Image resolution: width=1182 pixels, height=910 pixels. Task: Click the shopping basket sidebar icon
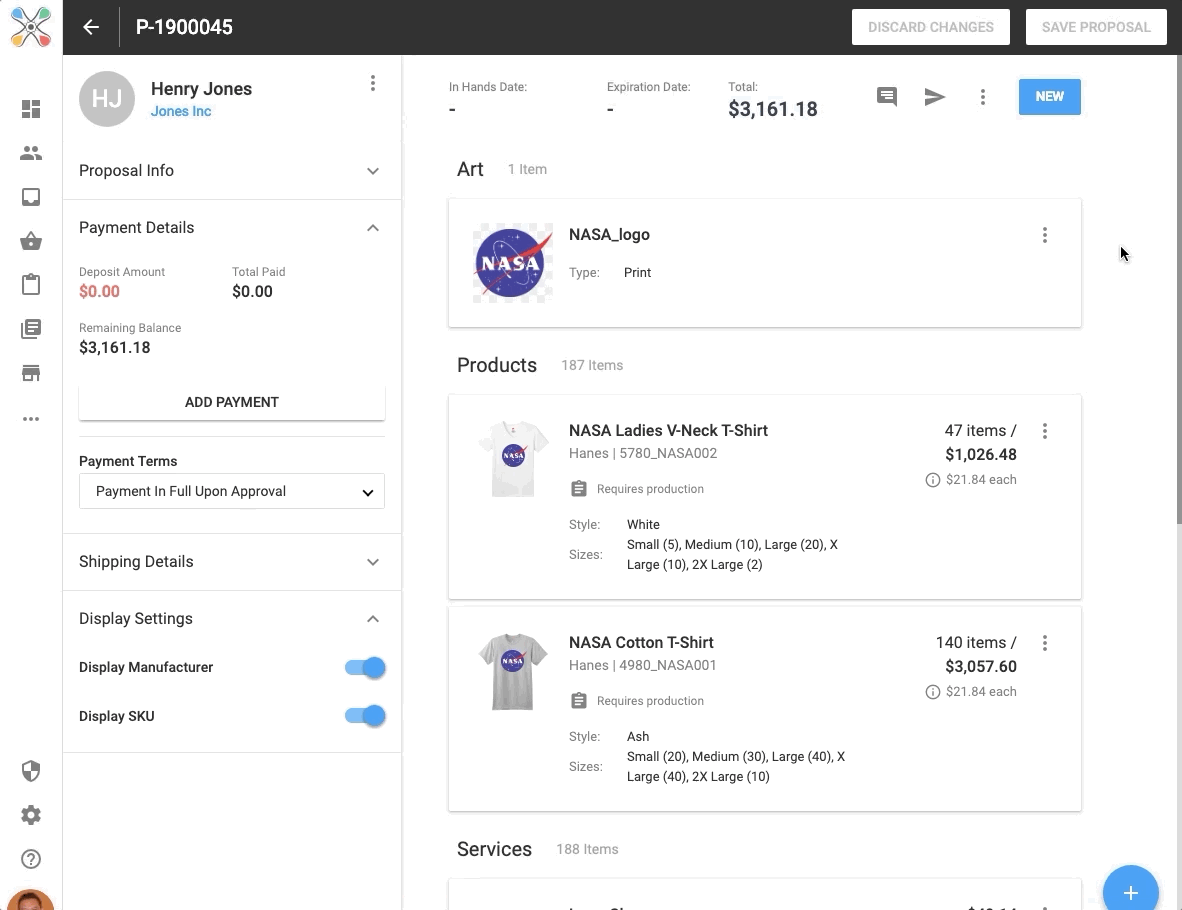tap(31, 241)
